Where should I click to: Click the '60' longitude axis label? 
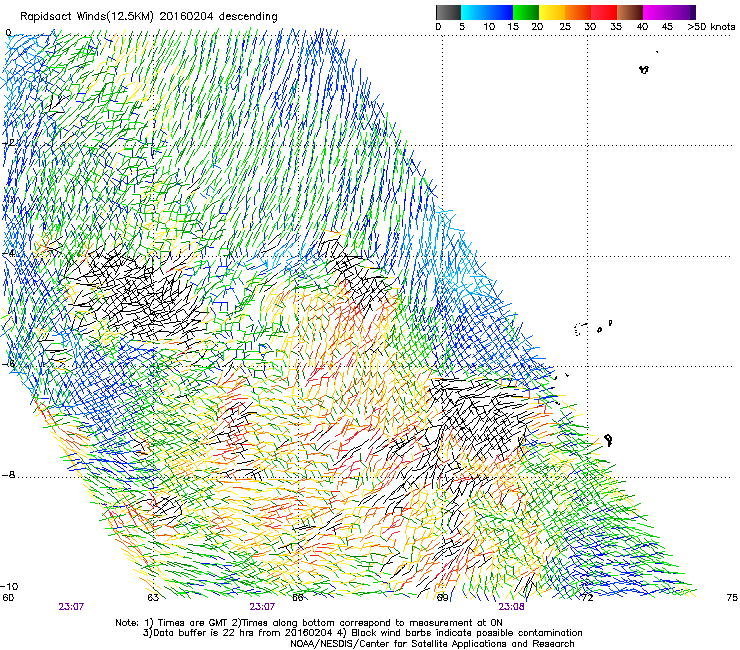tap(8, 598)
